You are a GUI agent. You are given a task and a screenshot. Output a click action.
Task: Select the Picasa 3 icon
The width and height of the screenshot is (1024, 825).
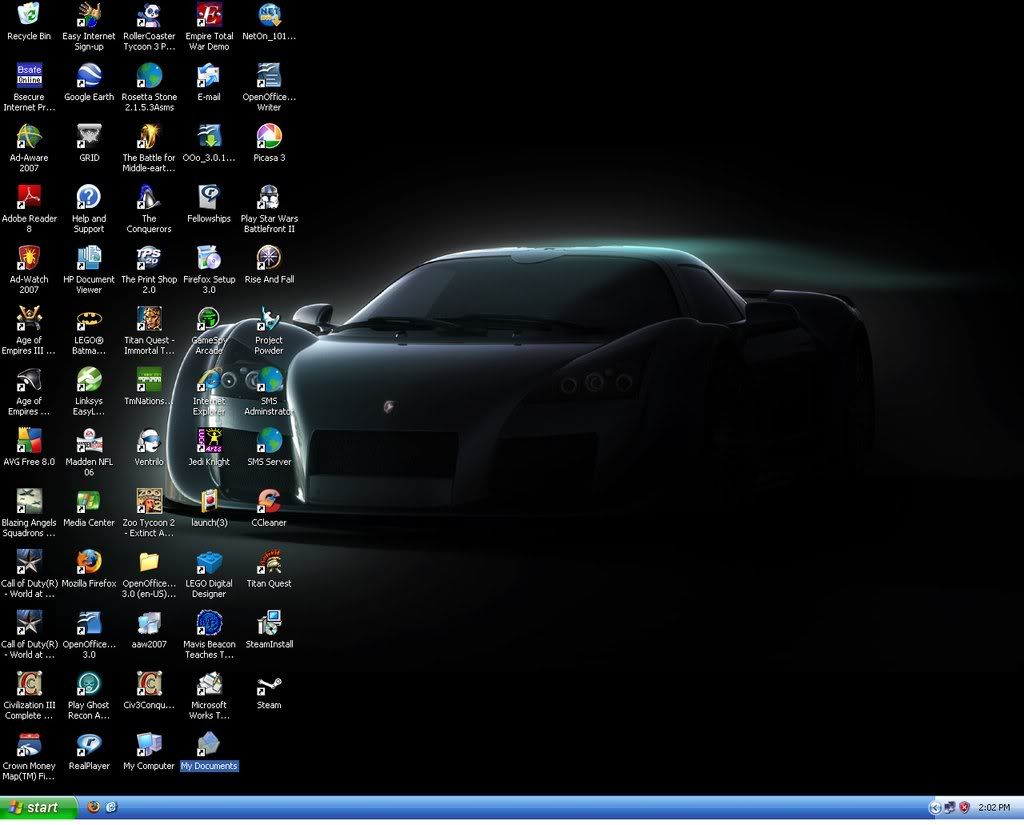point(269,137)
